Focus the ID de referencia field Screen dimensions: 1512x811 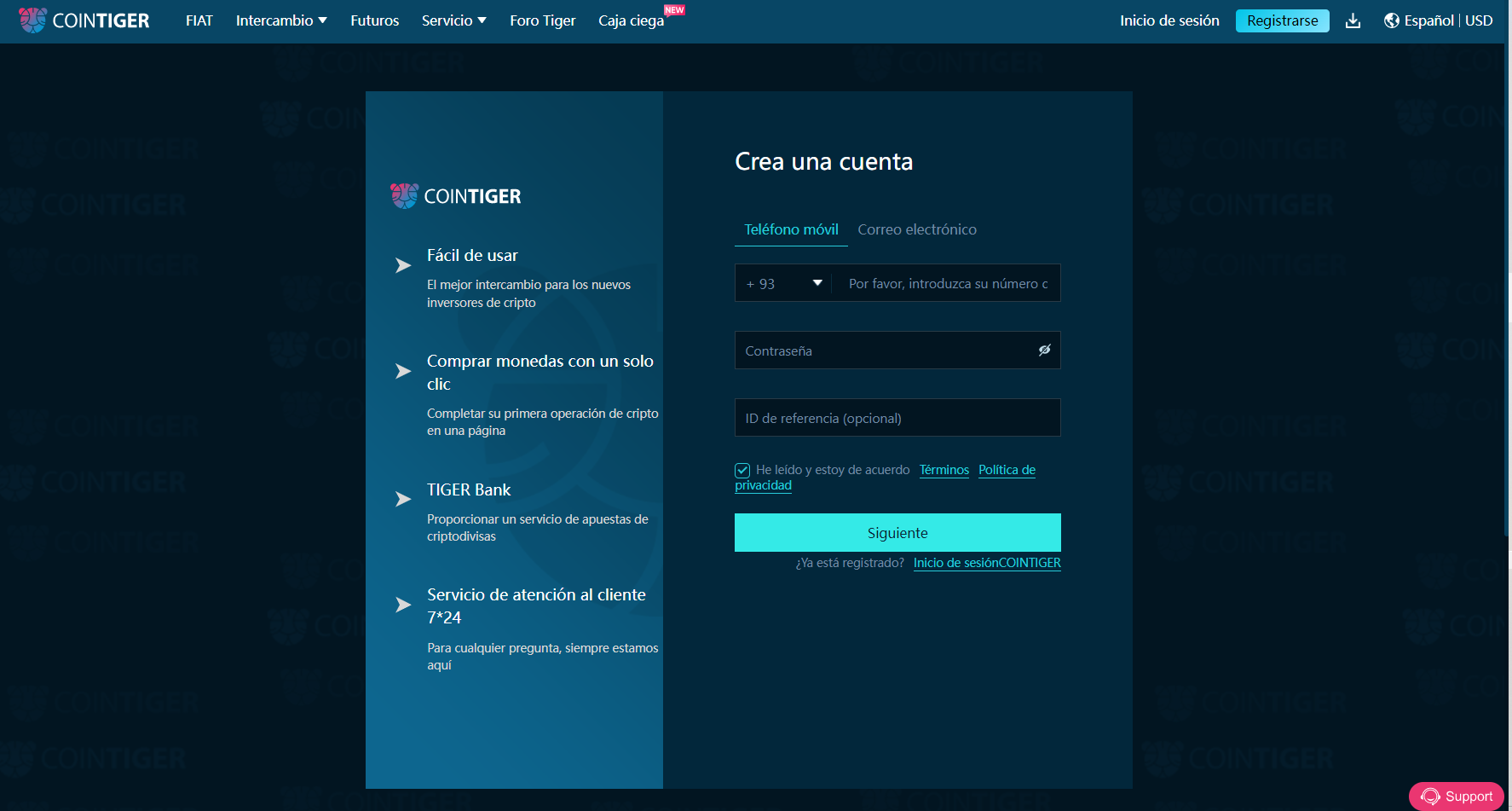coord(897,418)
